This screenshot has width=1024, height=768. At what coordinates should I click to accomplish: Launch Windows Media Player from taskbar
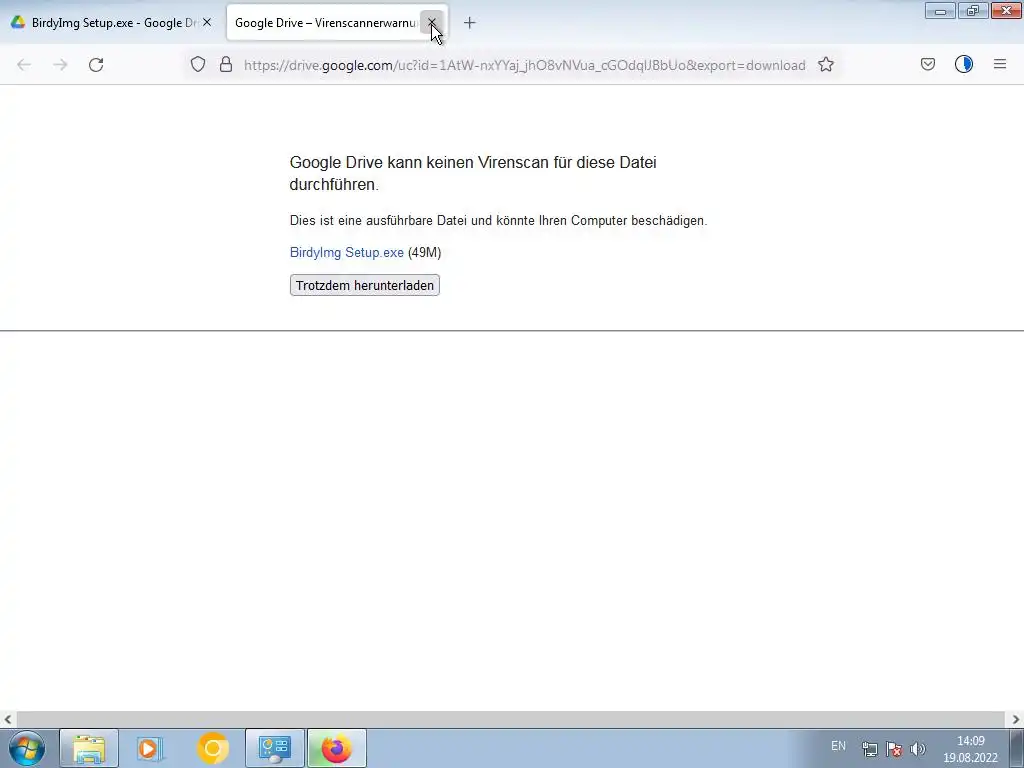[150, 748]
